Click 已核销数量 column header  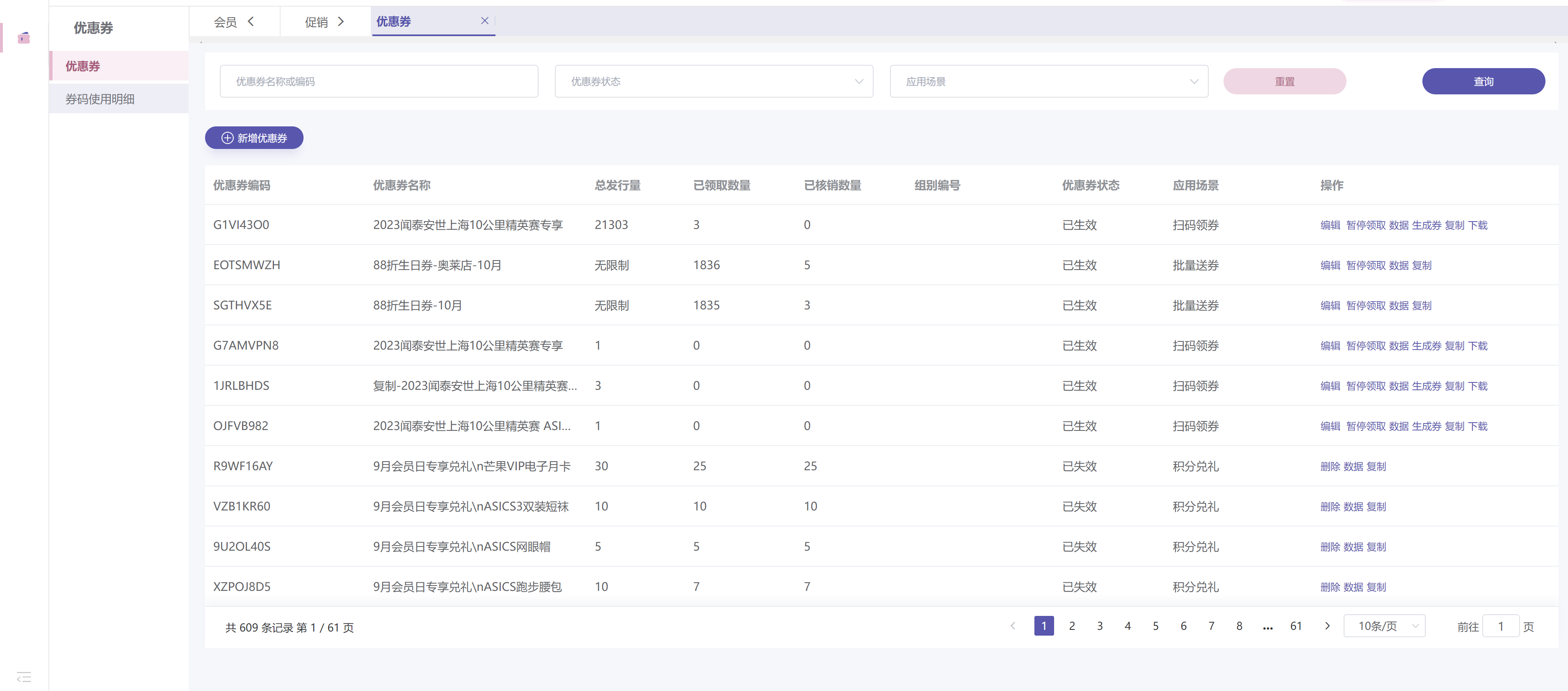(832, 185)
